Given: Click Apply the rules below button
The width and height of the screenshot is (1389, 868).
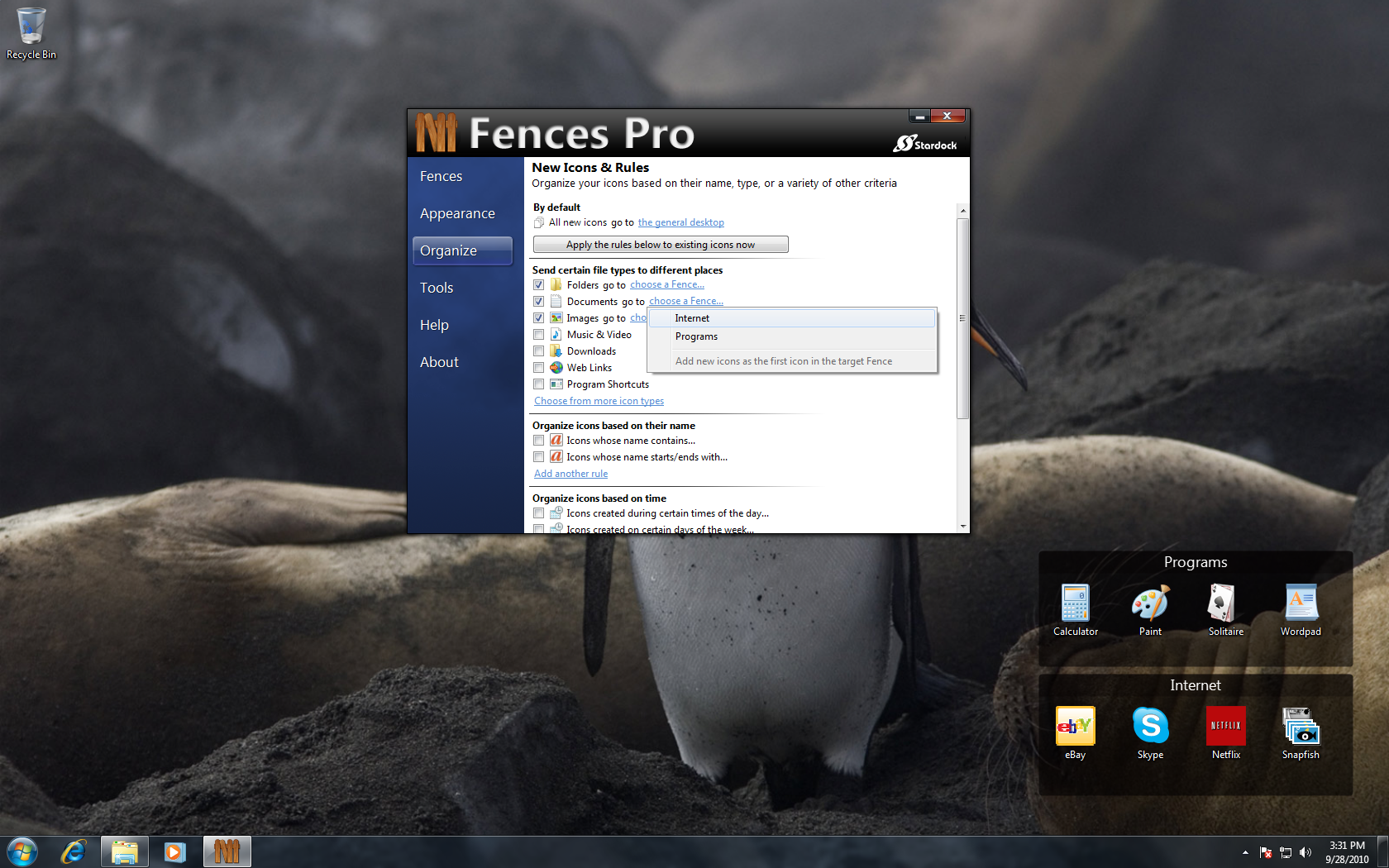Looking at the screenshot, I should pyautogui.click(x=661, y=245).
